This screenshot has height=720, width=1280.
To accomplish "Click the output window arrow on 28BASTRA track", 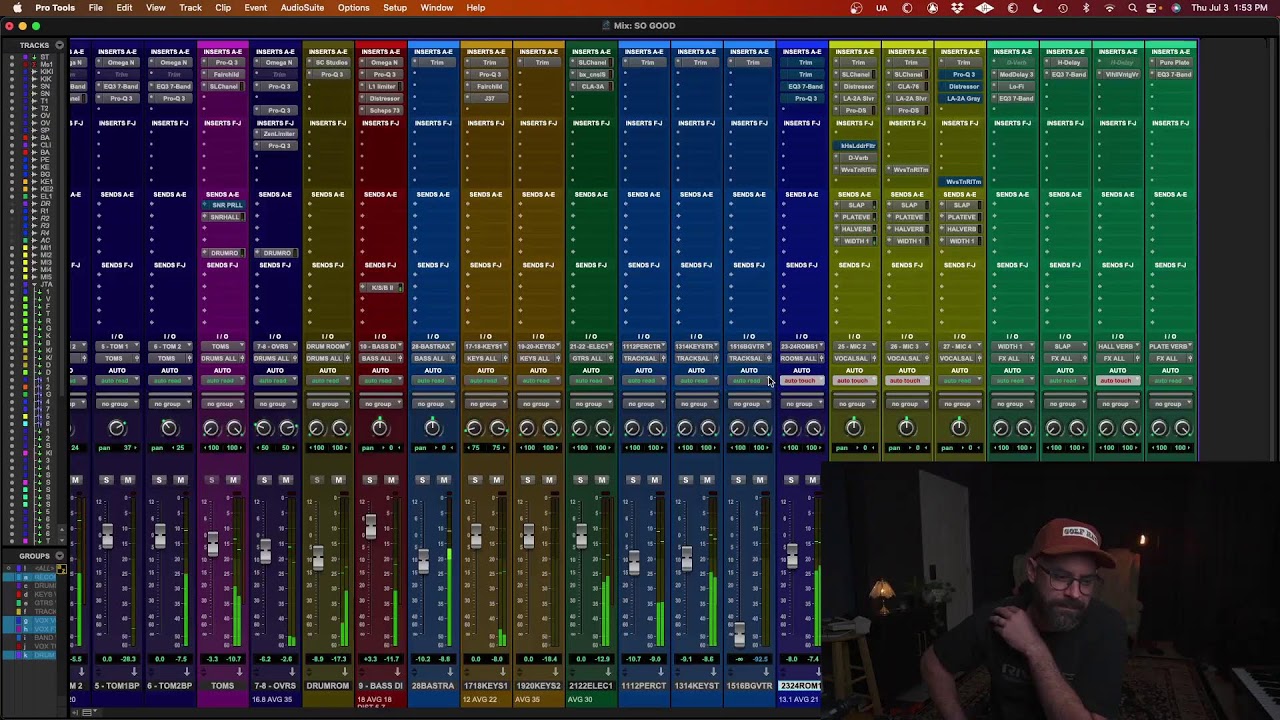I will click(x=450, y=672).
